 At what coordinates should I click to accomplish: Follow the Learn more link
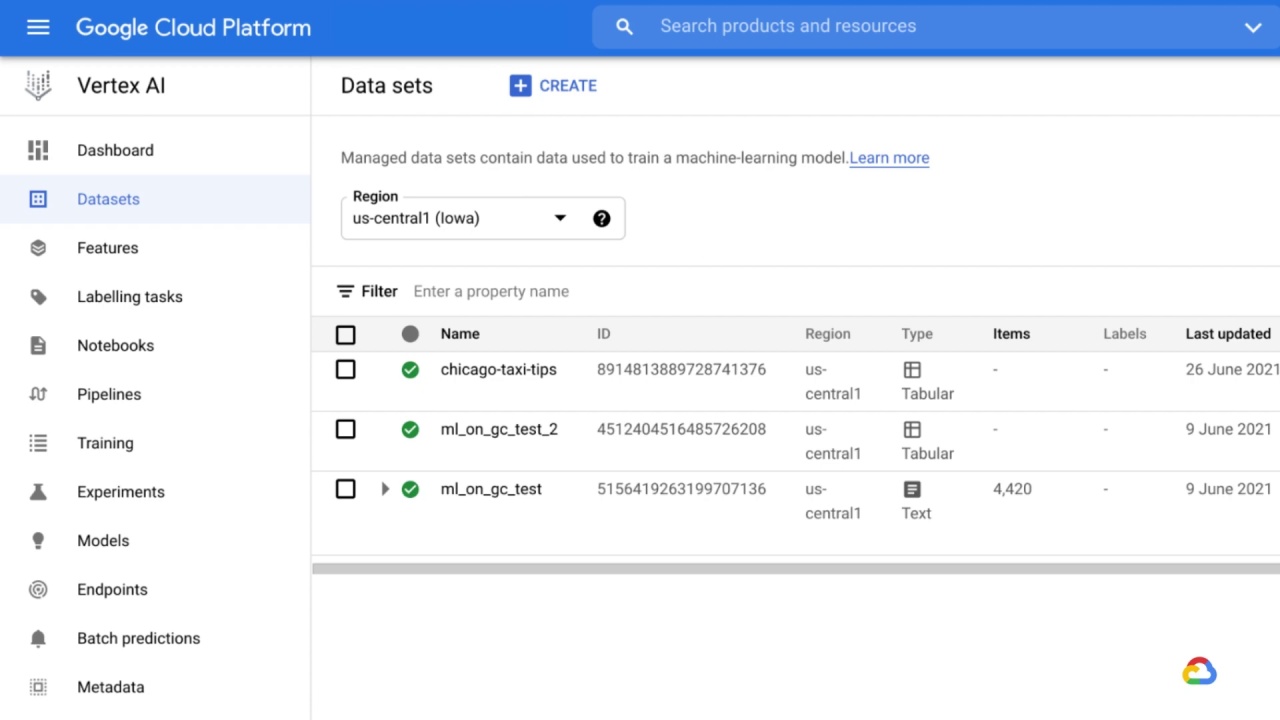click(x=889, y=158)
